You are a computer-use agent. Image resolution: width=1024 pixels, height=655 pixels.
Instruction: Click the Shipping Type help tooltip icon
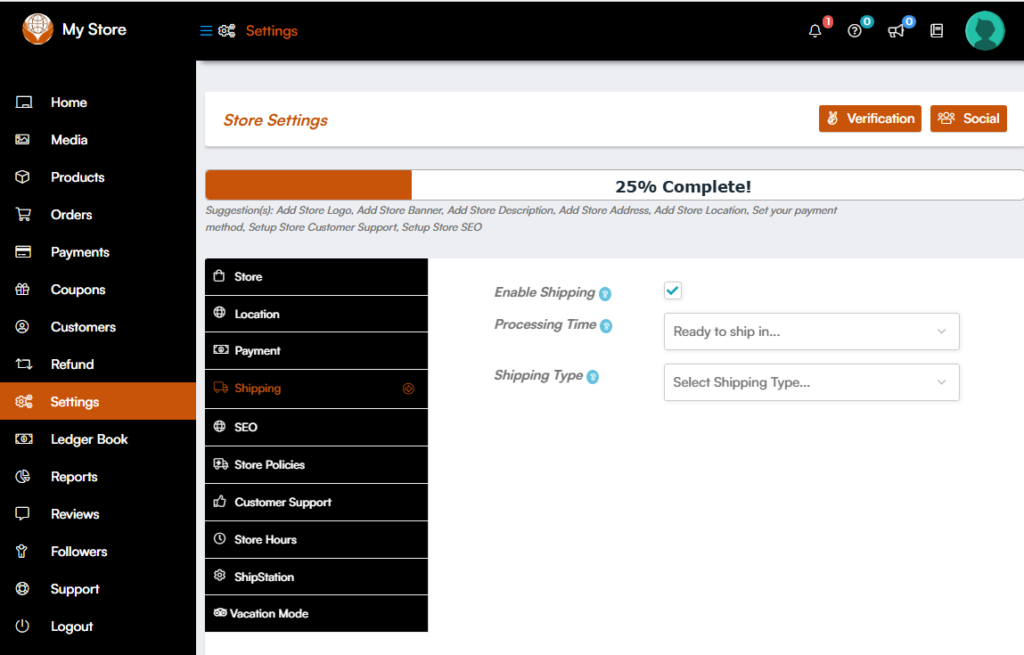click(x=593, y=377)
